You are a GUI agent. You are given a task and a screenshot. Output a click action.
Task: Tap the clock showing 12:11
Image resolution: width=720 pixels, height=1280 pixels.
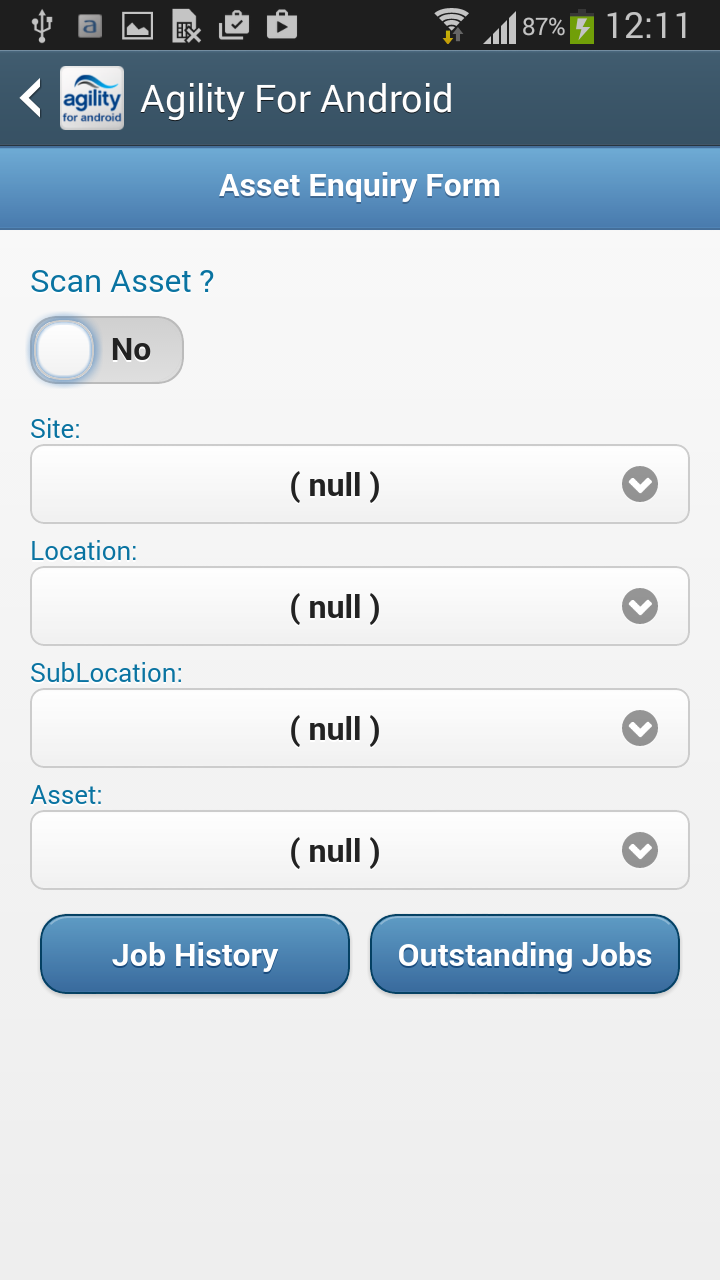[648, 26]
